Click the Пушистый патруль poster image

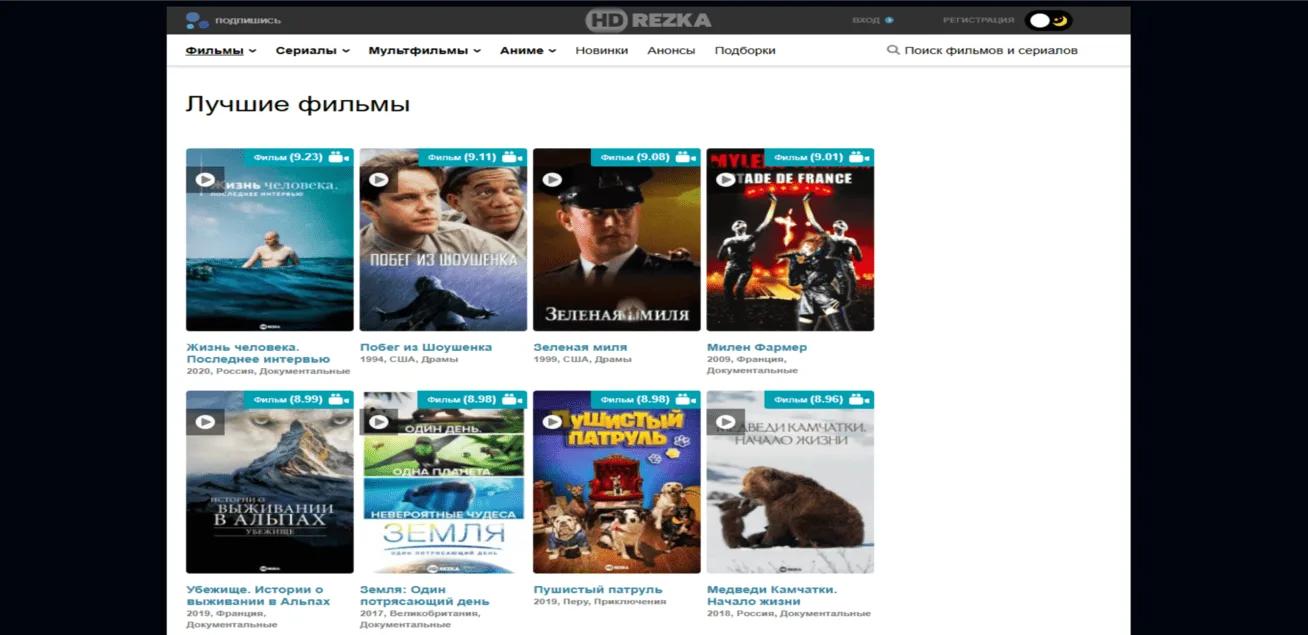617,482
